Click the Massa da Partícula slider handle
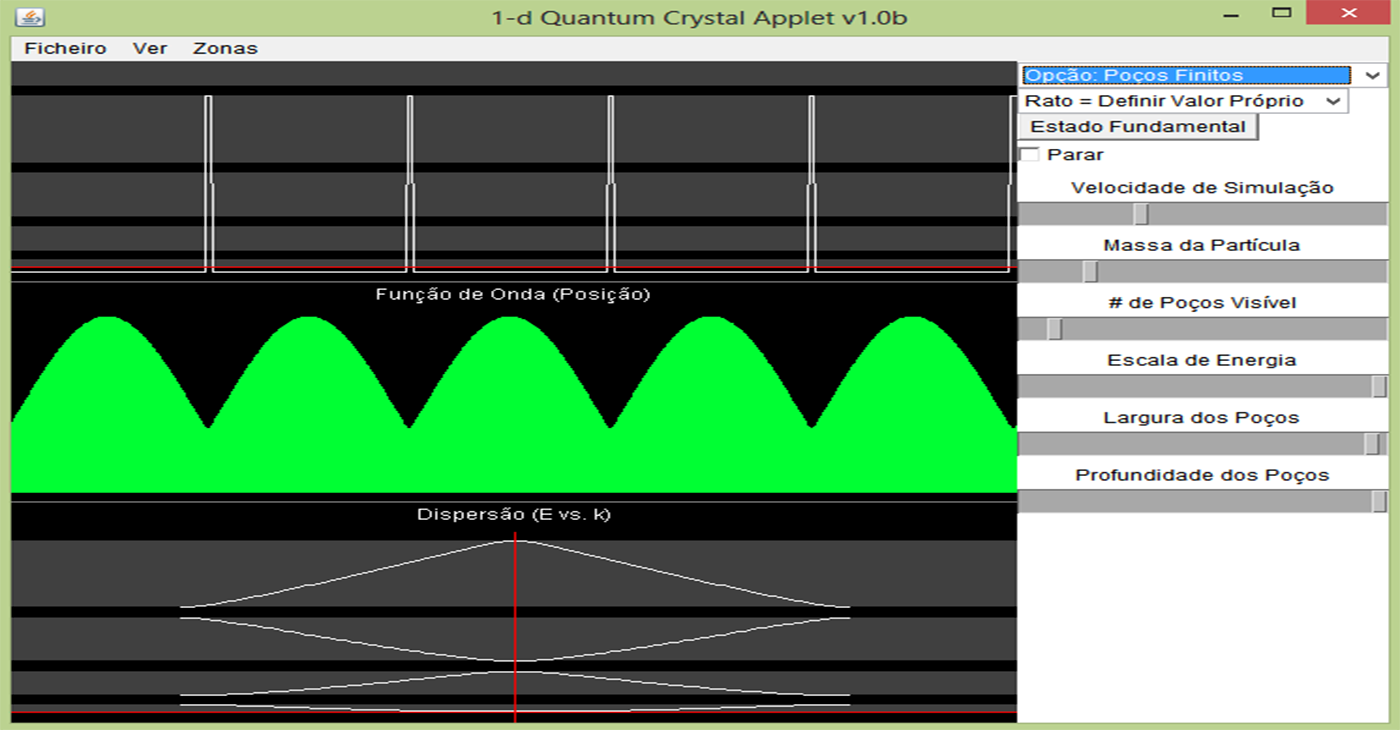1400x730 pixels. [1090, 272]
